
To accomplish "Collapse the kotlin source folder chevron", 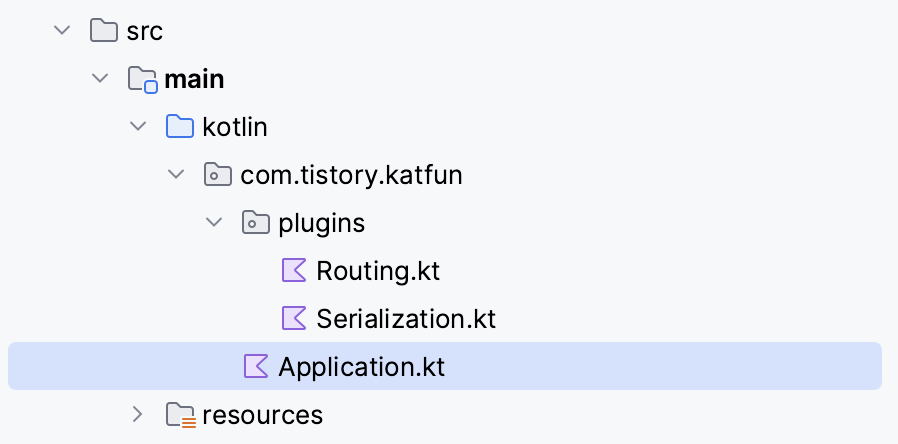I will [x=138, y=125].
